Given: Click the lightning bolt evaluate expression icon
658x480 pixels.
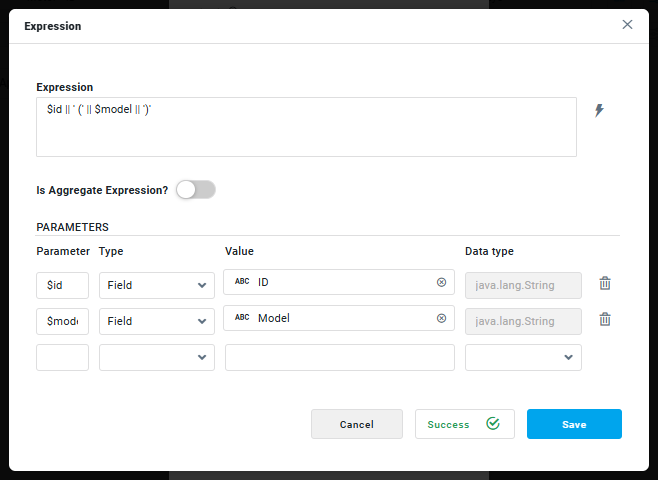Looking at the screenshot, I should tap(599, 110).
